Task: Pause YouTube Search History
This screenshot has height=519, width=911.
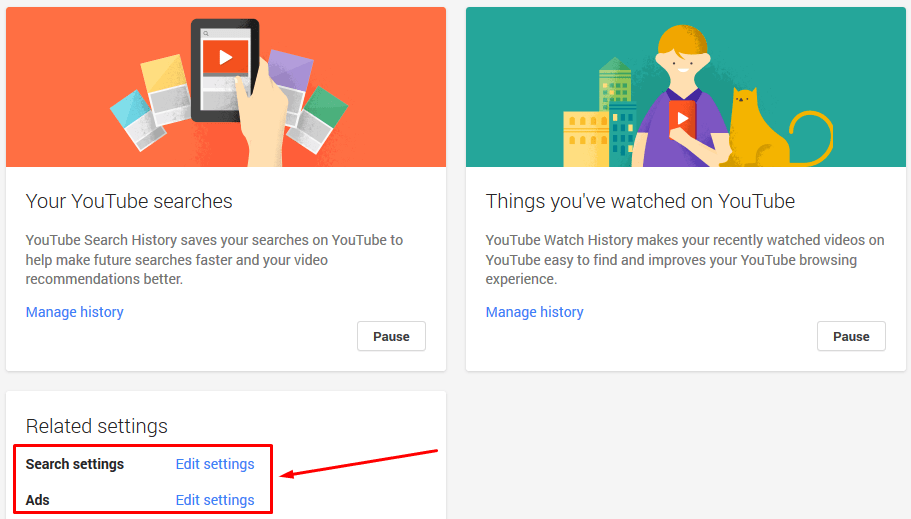Action: (x=391, y=337)
